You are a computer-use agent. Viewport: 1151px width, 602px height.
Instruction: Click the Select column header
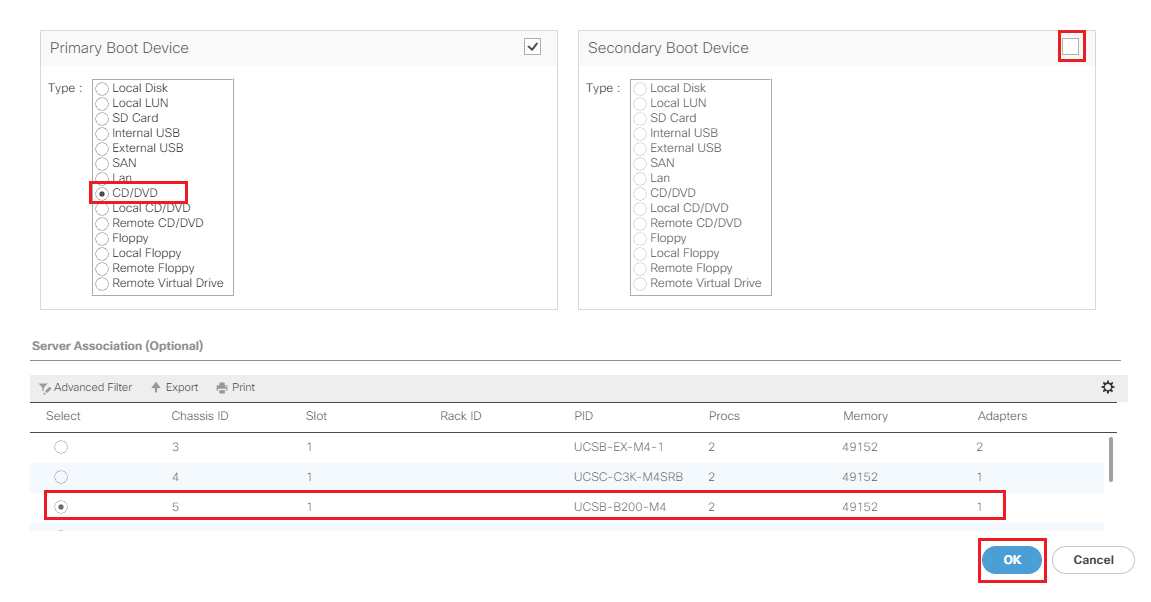click(x=63, y=416)
